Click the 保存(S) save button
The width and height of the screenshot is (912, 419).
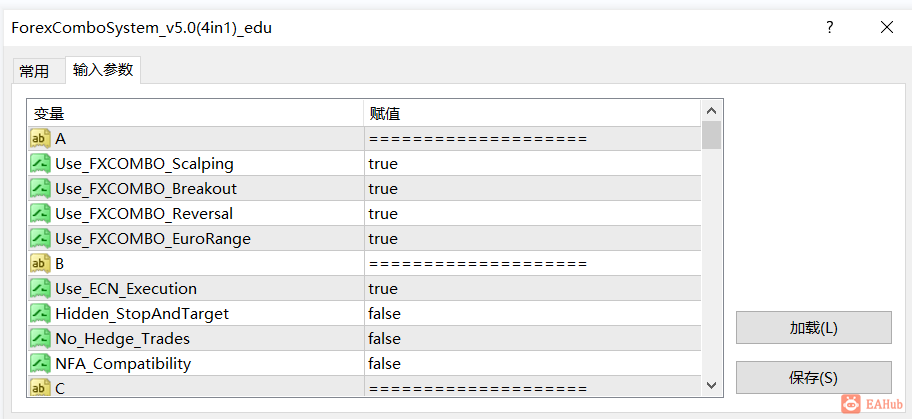pyautogui.click(x=814, y=378)
